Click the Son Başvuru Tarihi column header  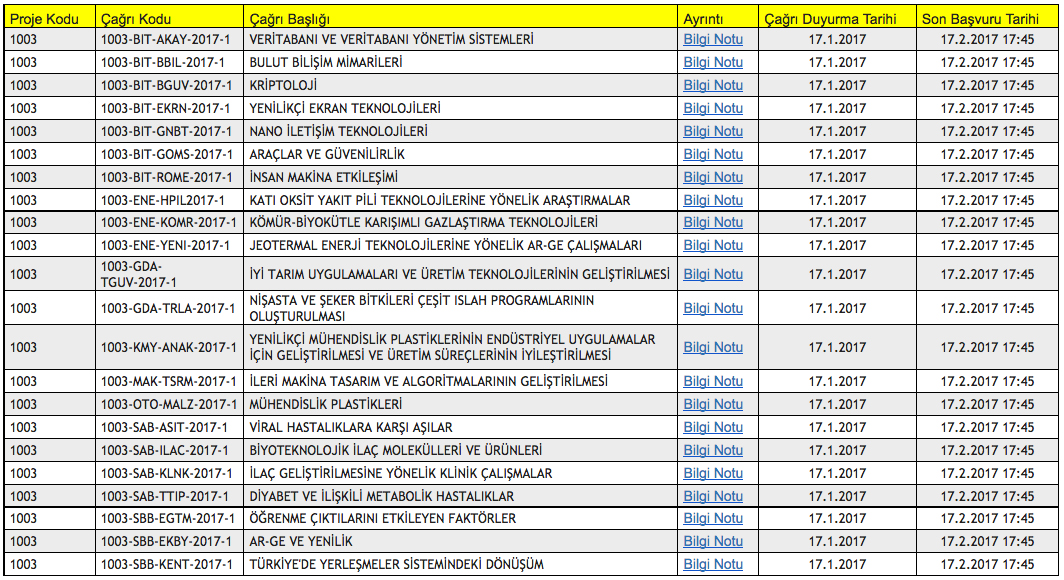pos(987,18)
